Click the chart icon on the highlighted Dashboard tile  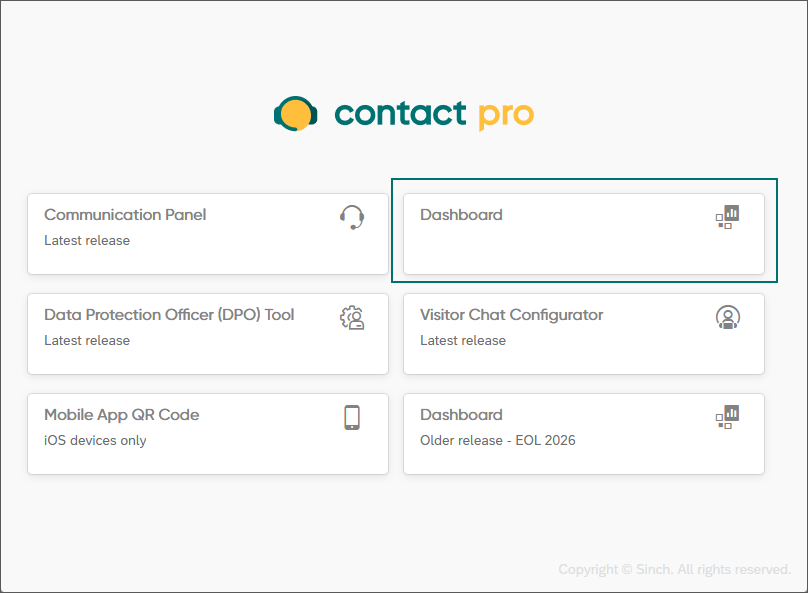click(727, 217)
